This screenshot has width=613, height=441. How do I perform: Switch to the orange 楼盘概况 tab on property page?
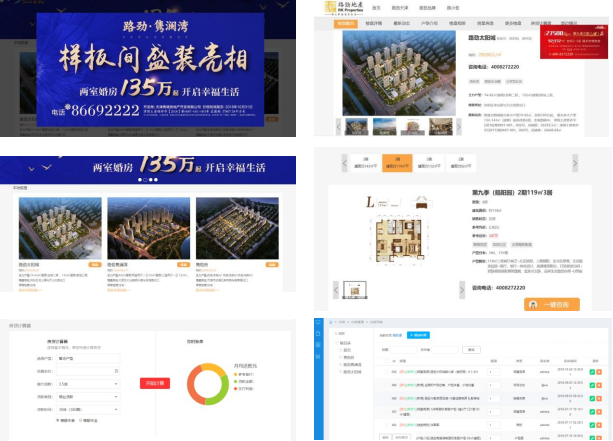coord(346,23)
